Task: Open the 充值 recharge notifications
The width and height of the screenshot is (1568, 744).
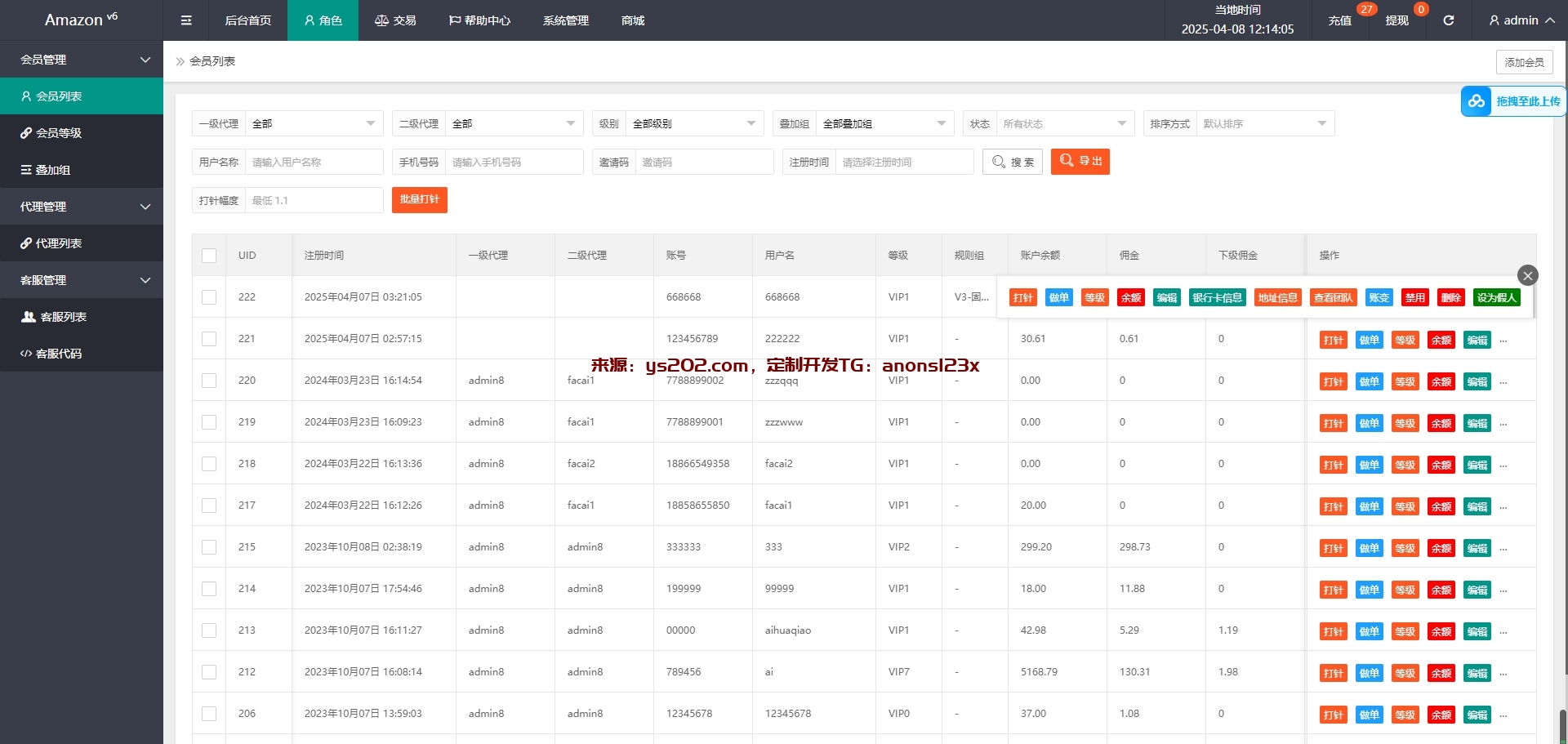Action: point(1339,20)
